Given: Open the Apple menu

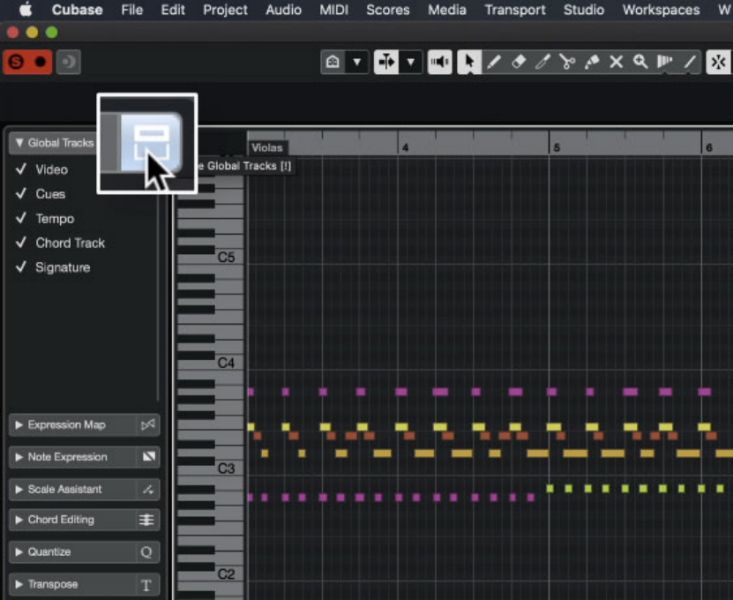Looking at the screenshot, I should pos(25,9).
